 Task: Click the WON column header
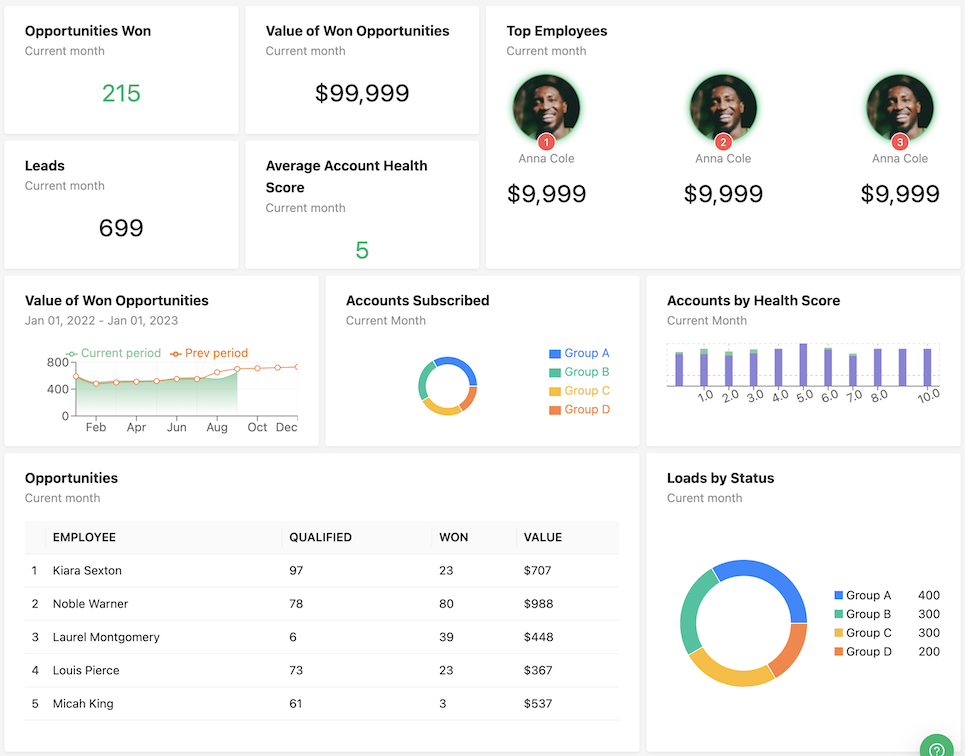tap(453, 537)
